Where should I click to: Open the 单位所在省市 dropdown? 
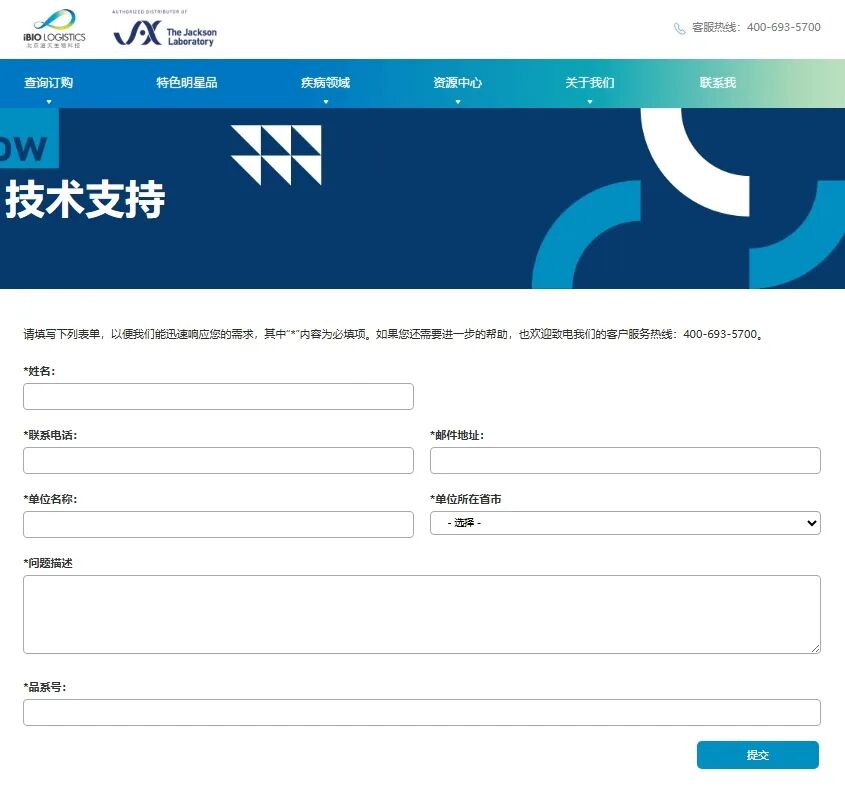point(625,523)
